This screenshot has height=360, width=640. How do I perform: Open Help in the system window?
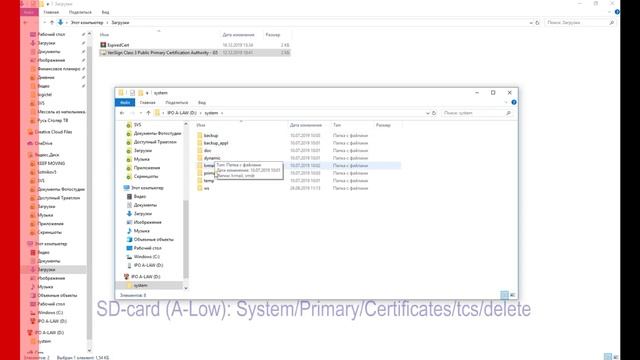pyautogui.click(x=514, y=102)
